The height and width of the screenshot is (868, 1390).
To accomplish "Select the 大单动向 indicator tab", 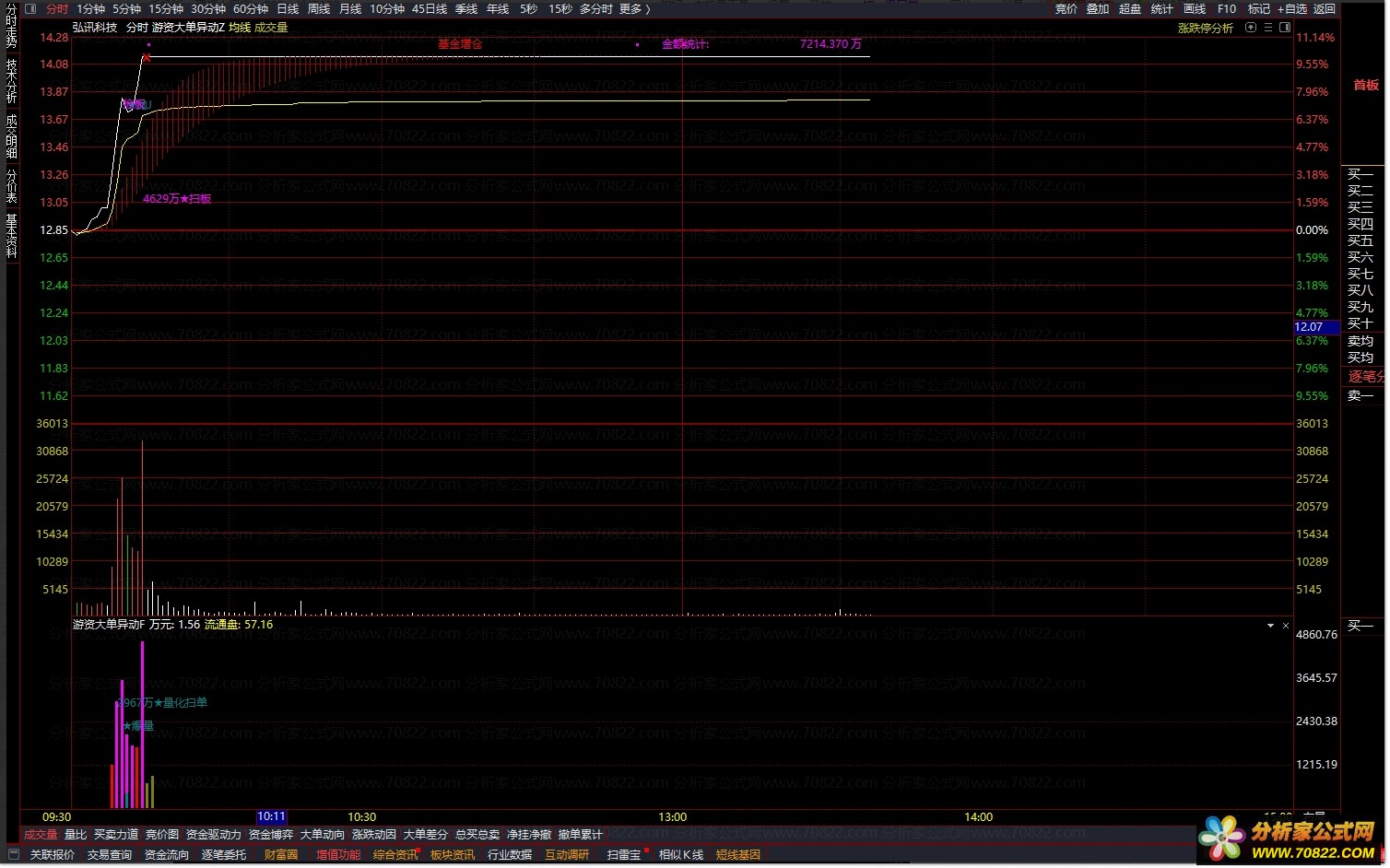I will pyautogui.click(x=323, y=835).
